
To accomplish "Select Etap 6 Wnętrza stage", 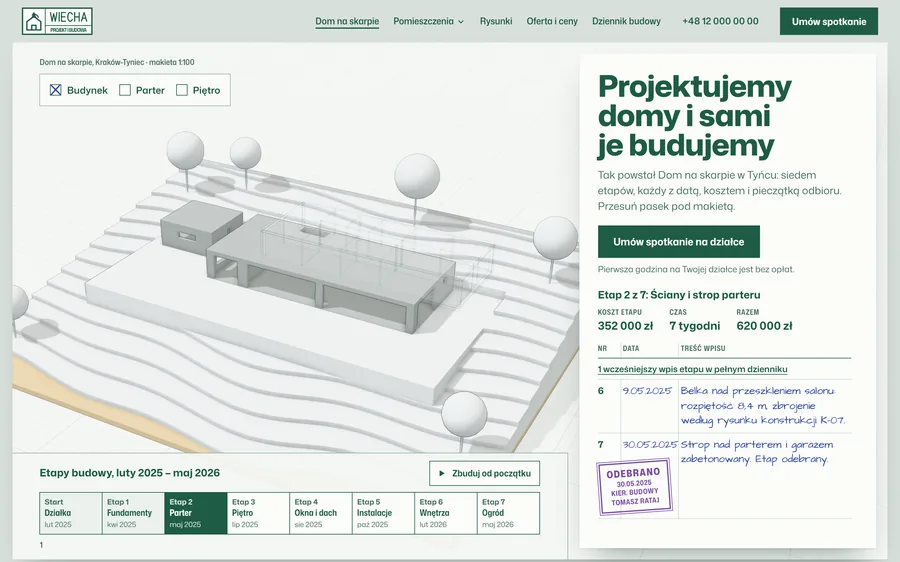I will (446, 513).
